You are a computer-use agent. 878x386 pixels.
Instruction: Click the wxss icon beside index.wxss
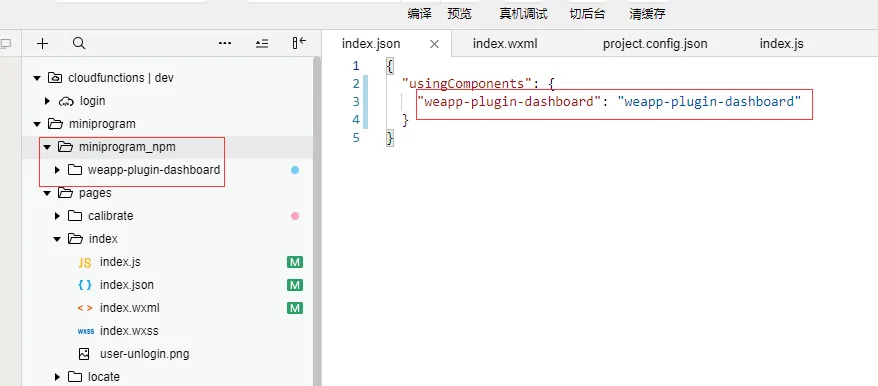86,331
